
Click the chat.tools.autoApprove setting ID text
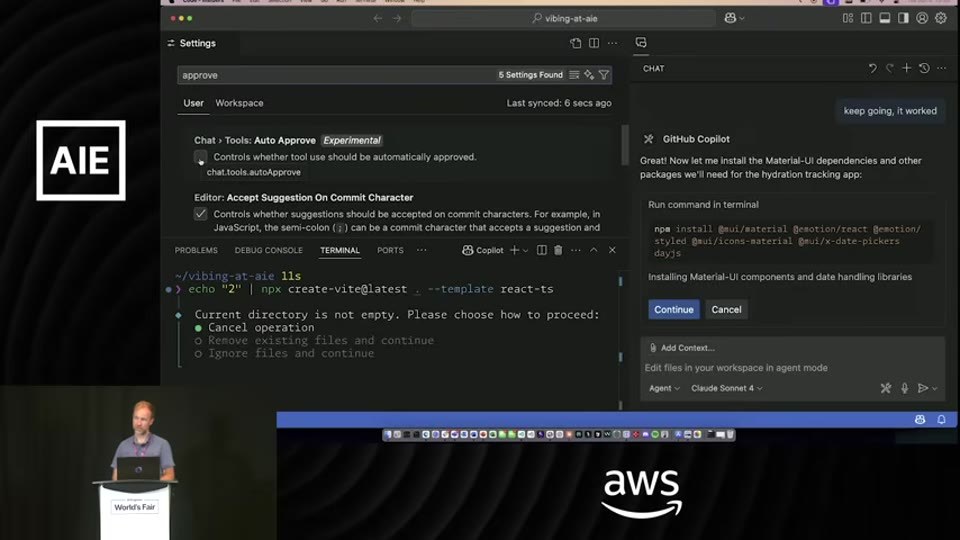coord(253,173)
